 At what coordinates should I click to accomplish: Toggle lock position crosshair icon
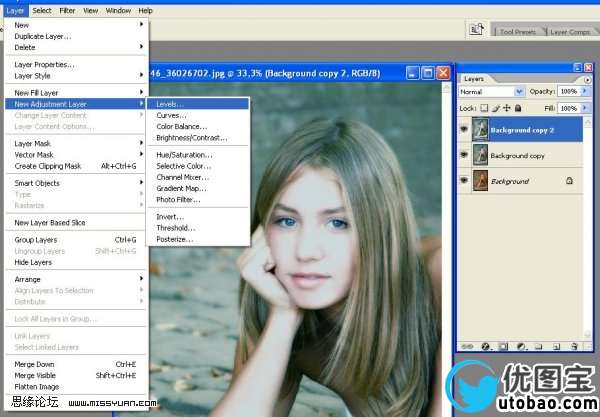click(x=507, y=108)
